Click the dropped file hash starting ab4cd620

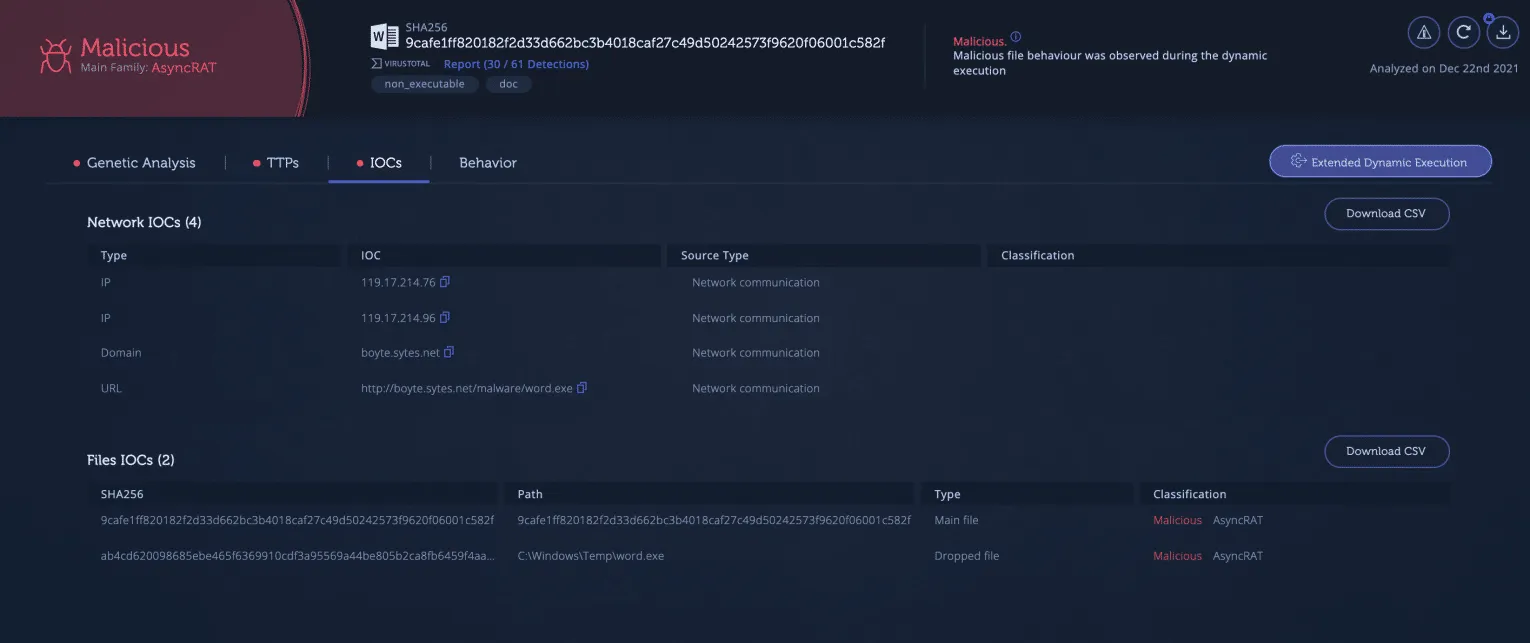click(297, 556)
